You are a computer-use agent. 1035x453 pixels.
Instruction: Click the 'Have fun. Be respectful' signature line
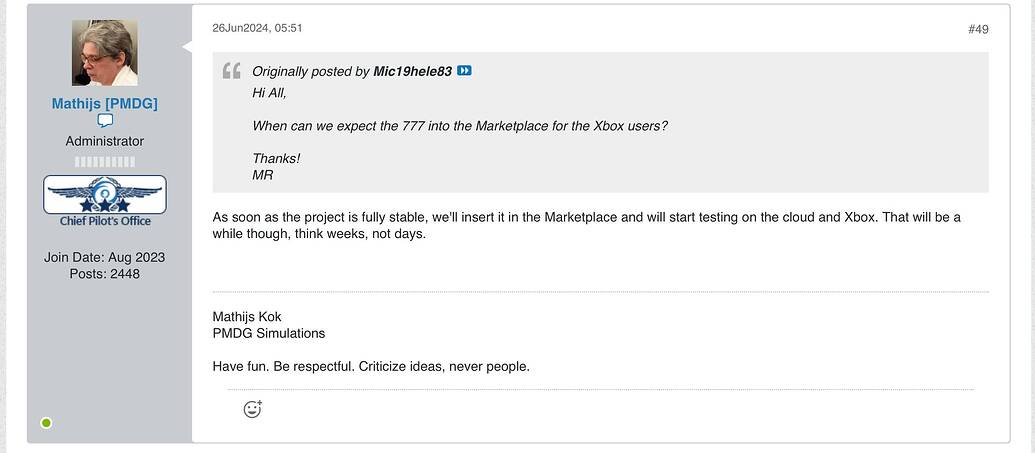[x=371, y=366]
